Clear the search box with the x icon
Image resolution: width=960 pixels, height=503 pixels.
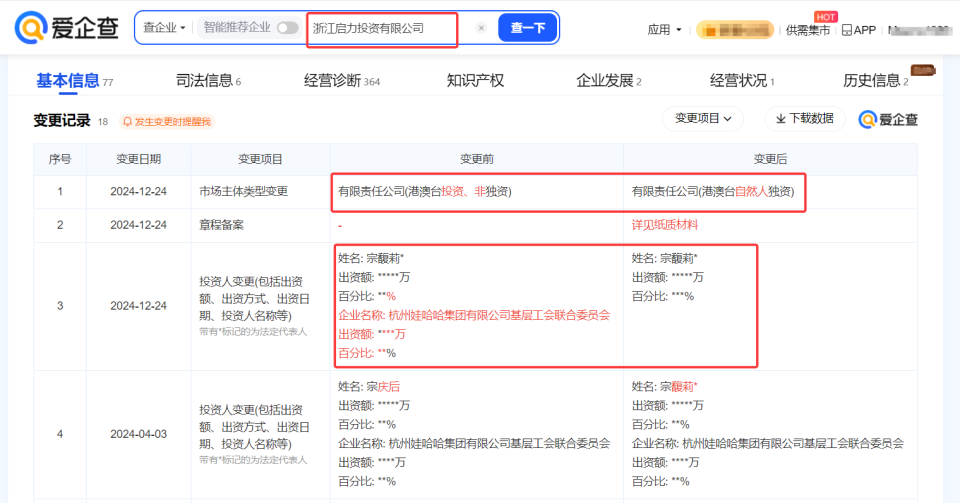pyautogui.click(x=481, y=28)
